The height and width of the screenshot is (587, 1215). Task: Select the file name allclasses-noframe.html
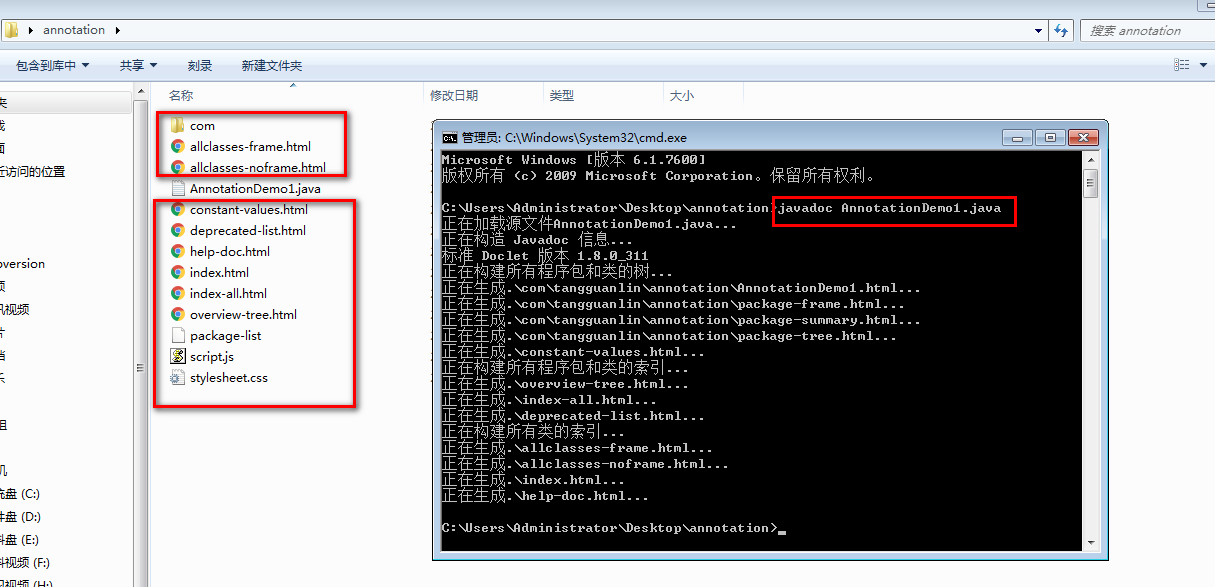[x=258, y=167]
